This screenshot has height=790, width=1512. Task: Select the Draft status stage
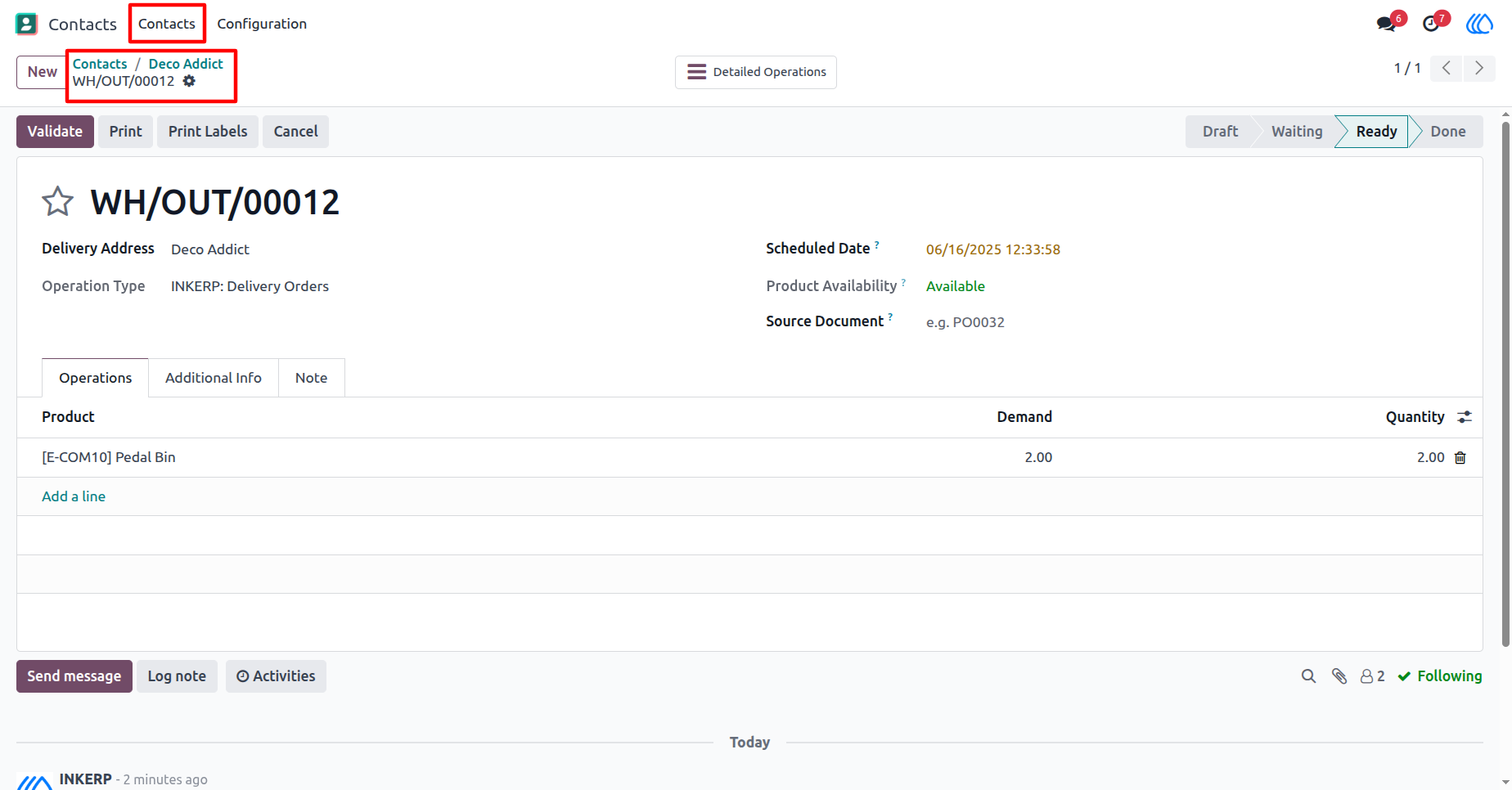pyautogui.click(x=1220, y=132)
